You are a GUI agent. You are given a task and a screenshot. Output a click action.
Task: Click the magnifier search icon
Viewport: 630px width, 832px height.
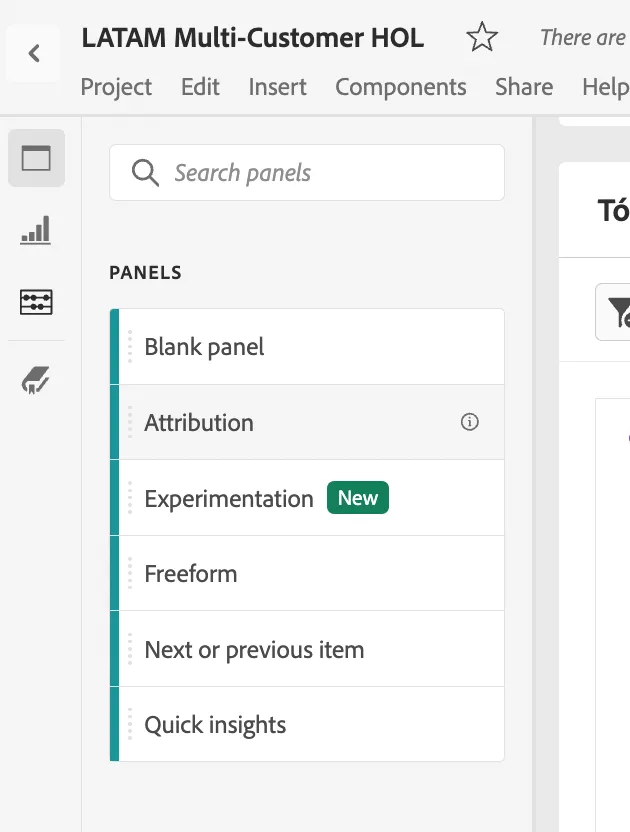point(145,172)
